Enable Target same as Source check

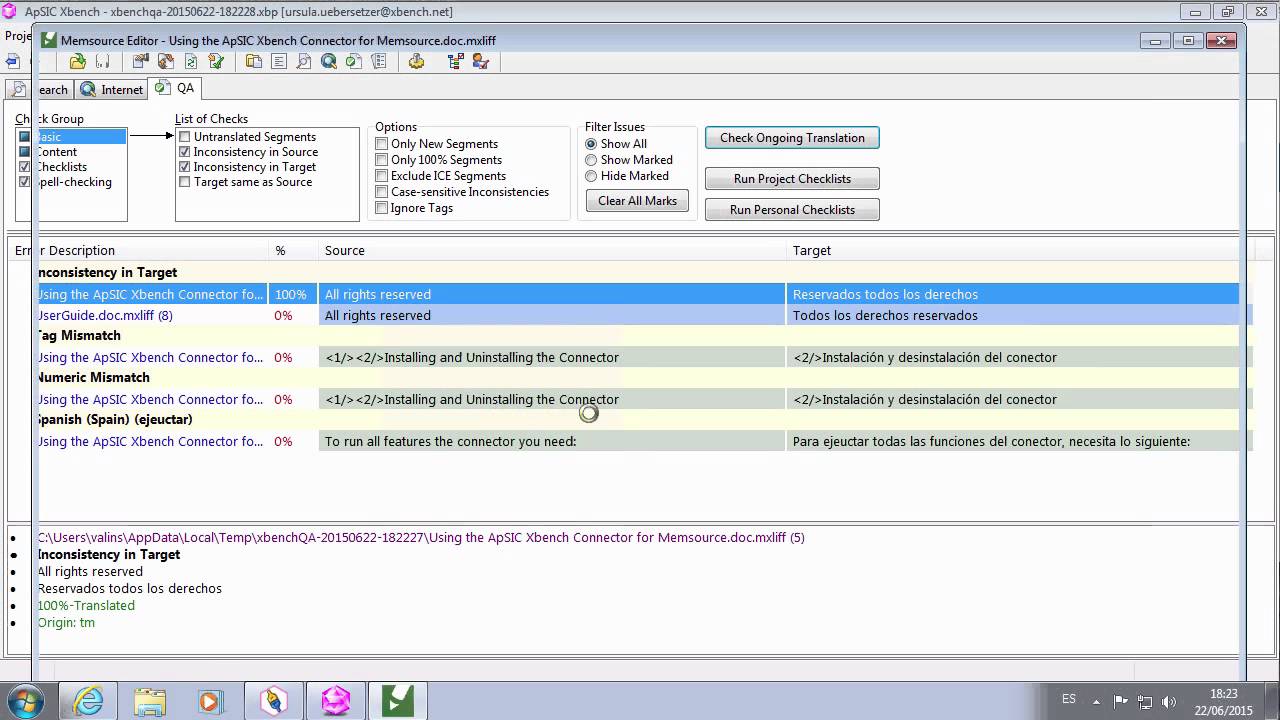(x=184, y=182)
